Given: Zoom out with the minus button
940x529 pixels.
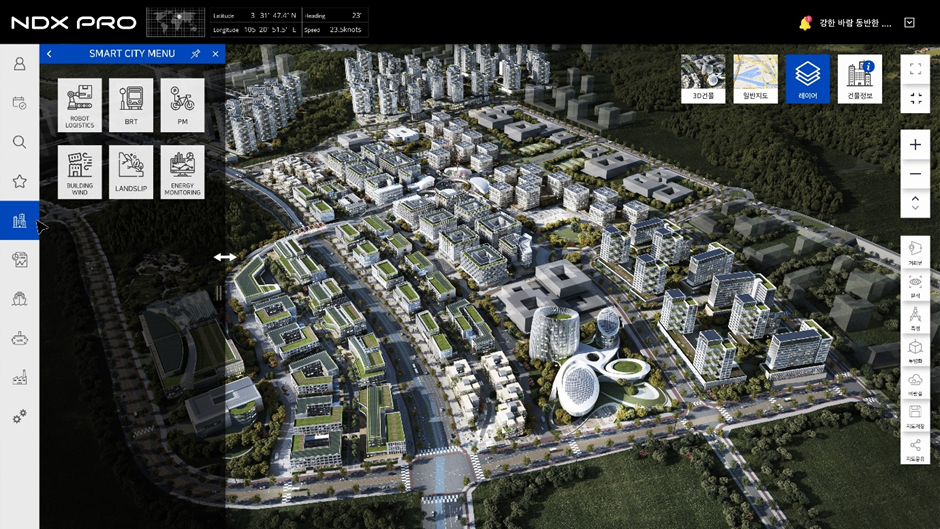Looking at the screenshot, I should (915, 174).
